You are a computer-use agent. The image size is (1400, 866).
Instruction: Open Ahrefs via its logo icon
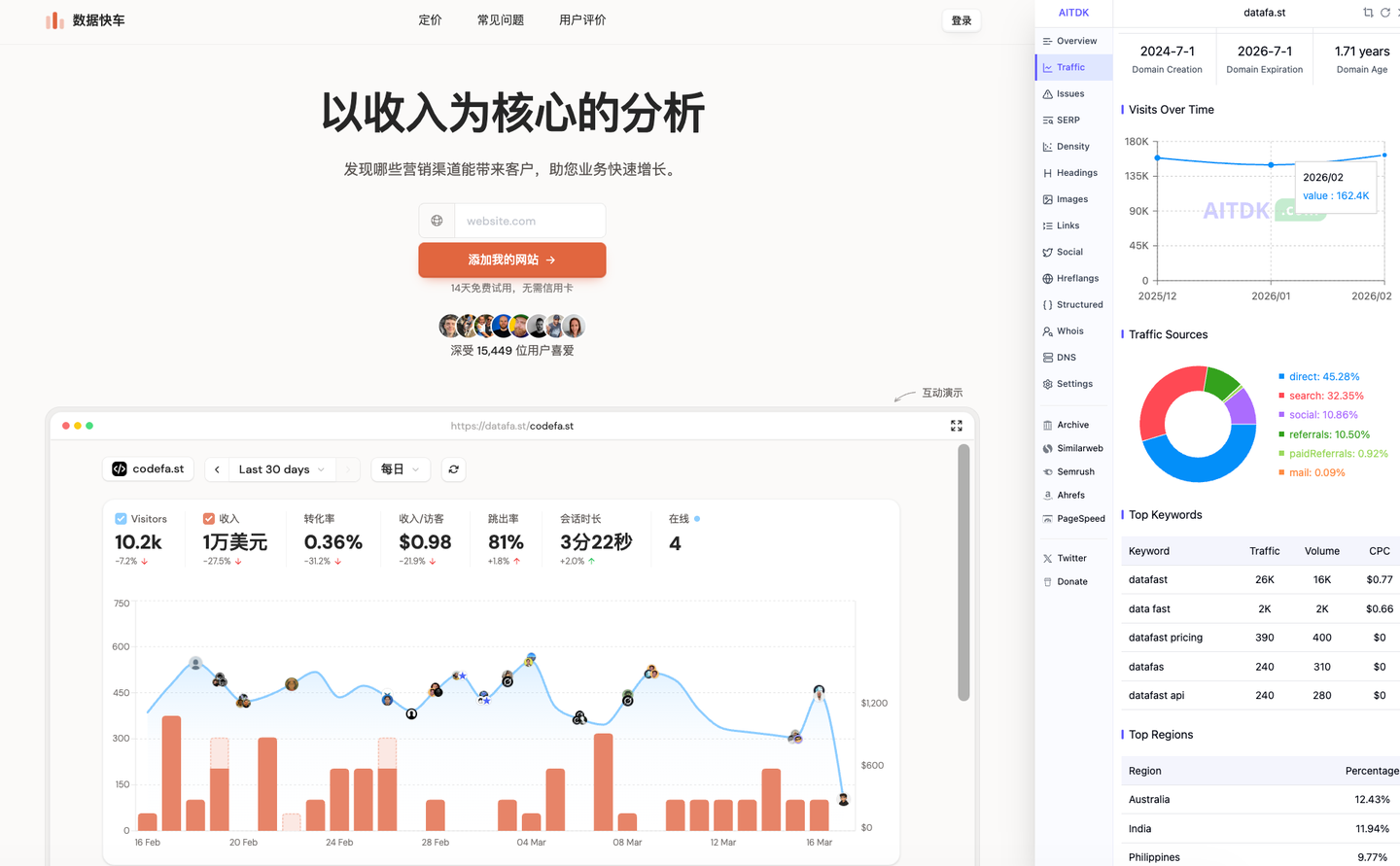click(1047, 495)
